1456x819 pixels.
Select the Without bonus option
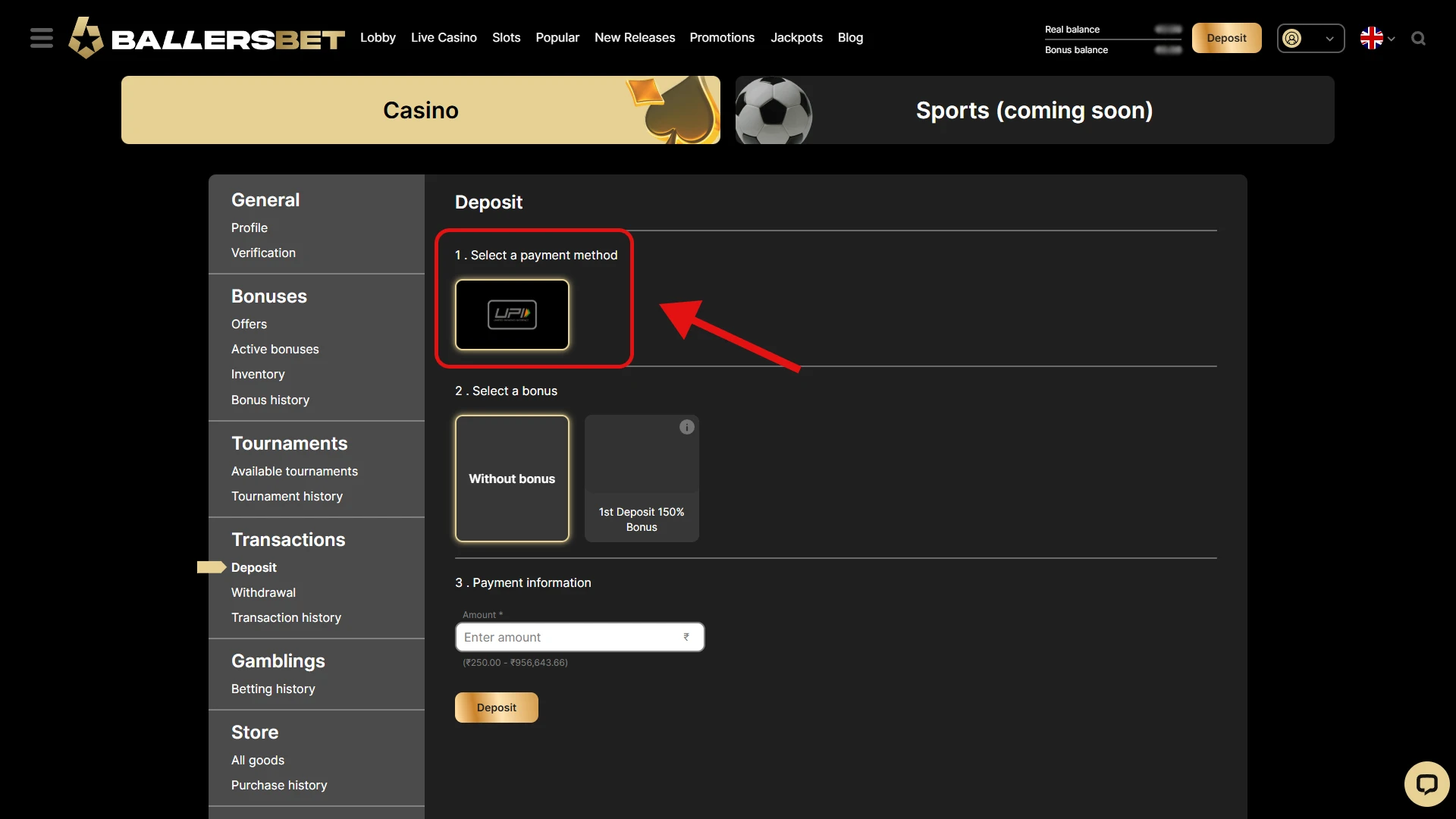512,479
